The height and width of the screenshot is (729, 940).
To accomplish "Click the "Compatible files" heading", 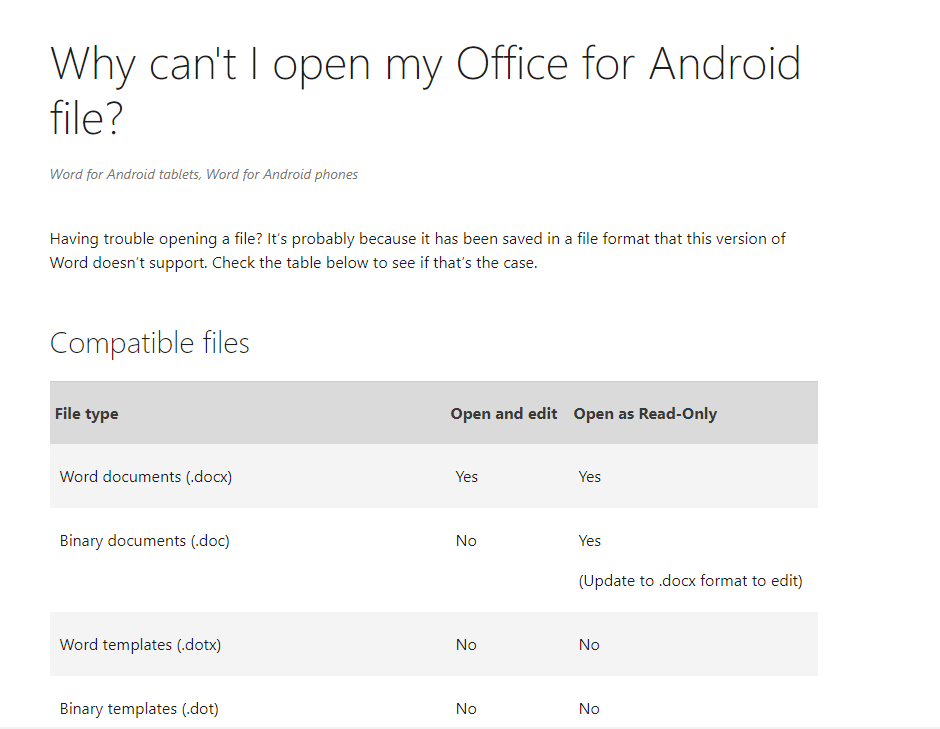I will point(149,344).
